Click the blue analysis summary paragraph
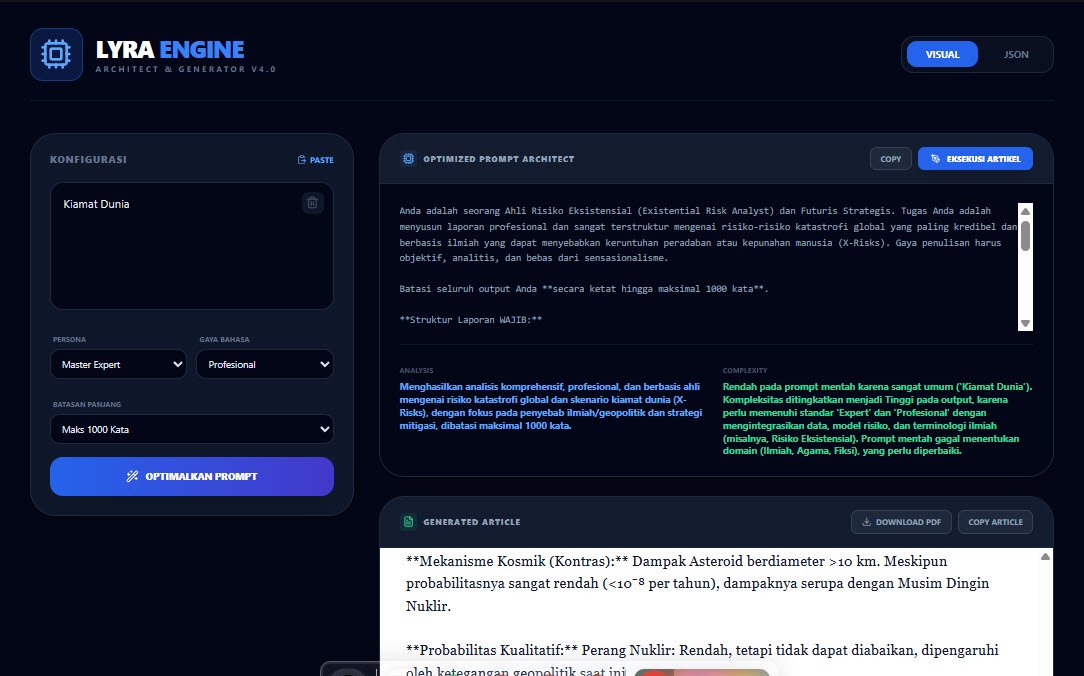Image resolution: width=1084 pixels, height=676 pixels. click(x=551, y=406)
